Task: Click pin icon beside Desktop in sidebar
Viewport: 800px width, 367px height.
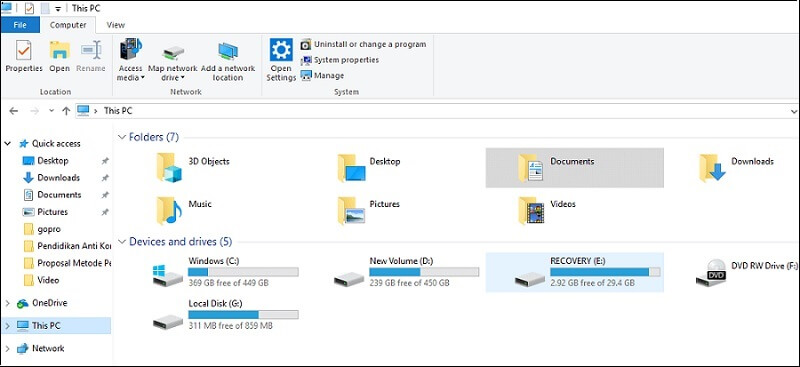Action: tap(105, 161)
